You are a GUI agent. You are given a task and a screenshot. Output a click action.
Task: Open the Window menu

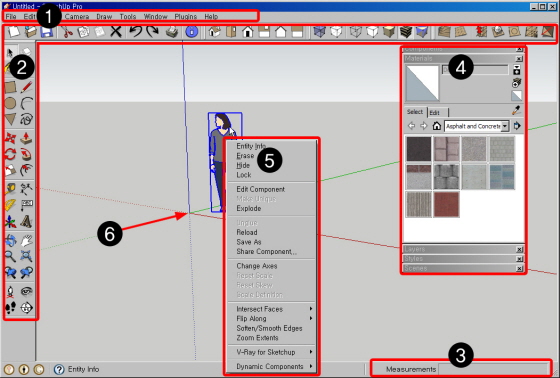(155, 17)
